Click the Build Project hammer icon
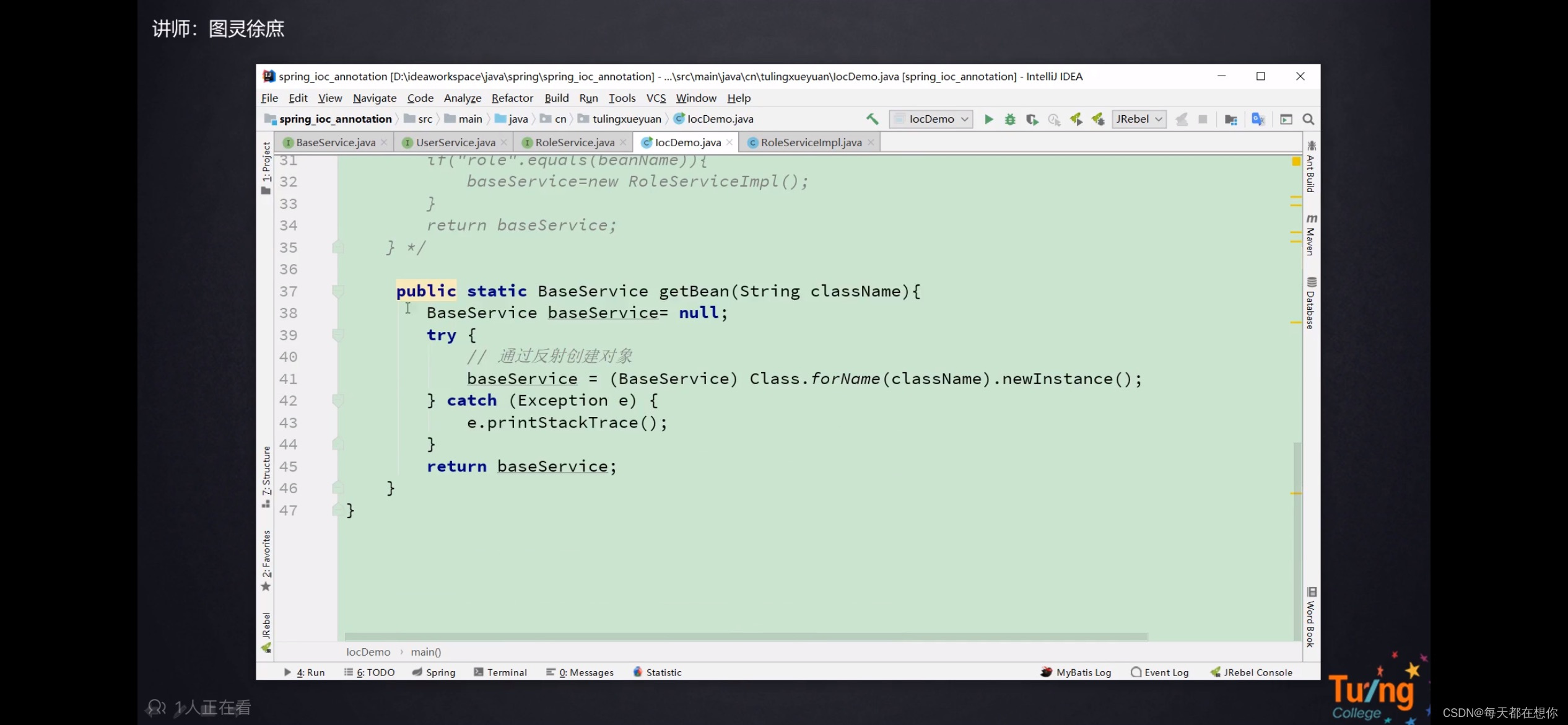Image resolution: width=1568 pixels, height=725 pixels. [x=872, y=119]
